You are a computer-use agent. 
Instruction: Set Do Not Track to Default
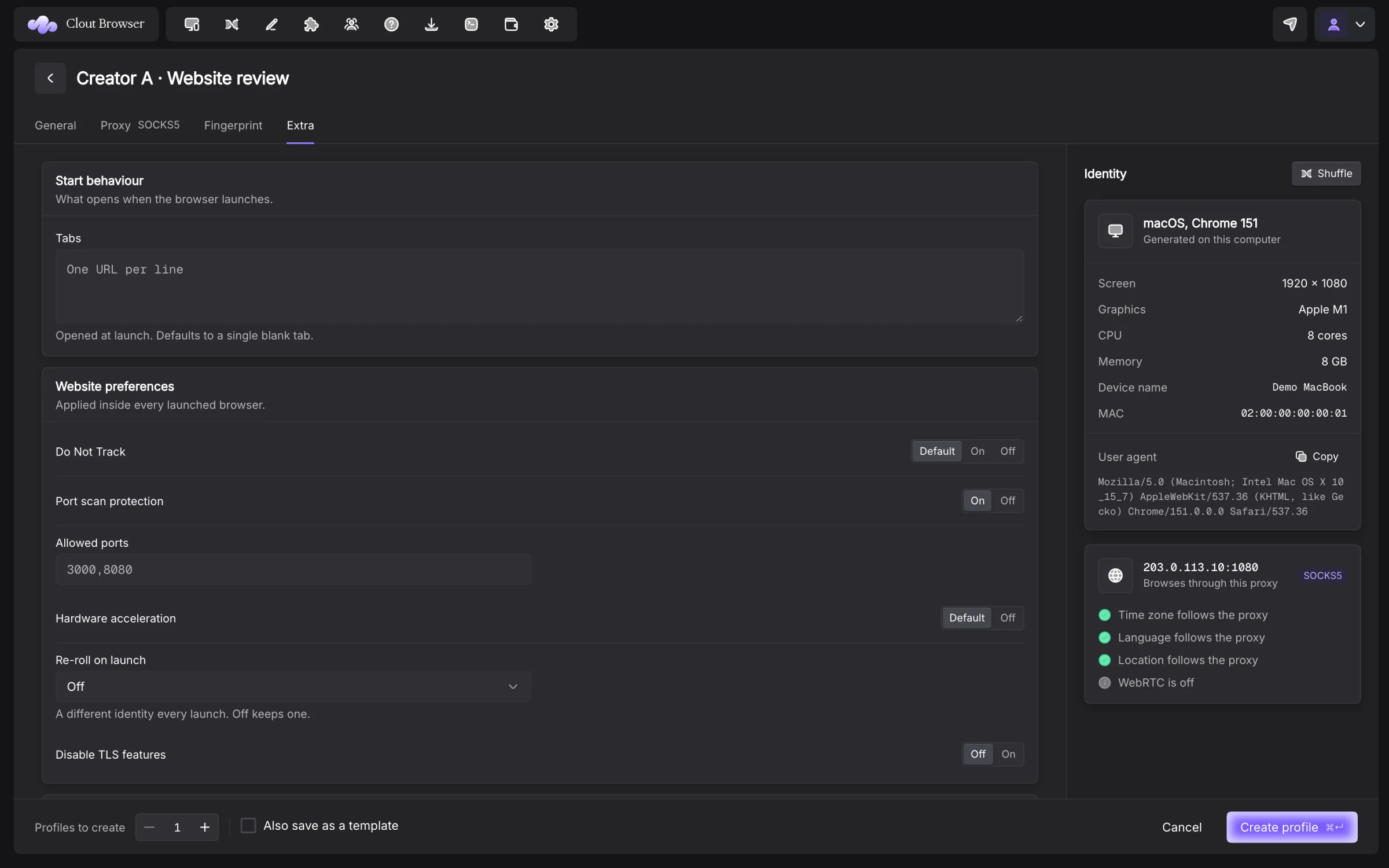(937, 451)
